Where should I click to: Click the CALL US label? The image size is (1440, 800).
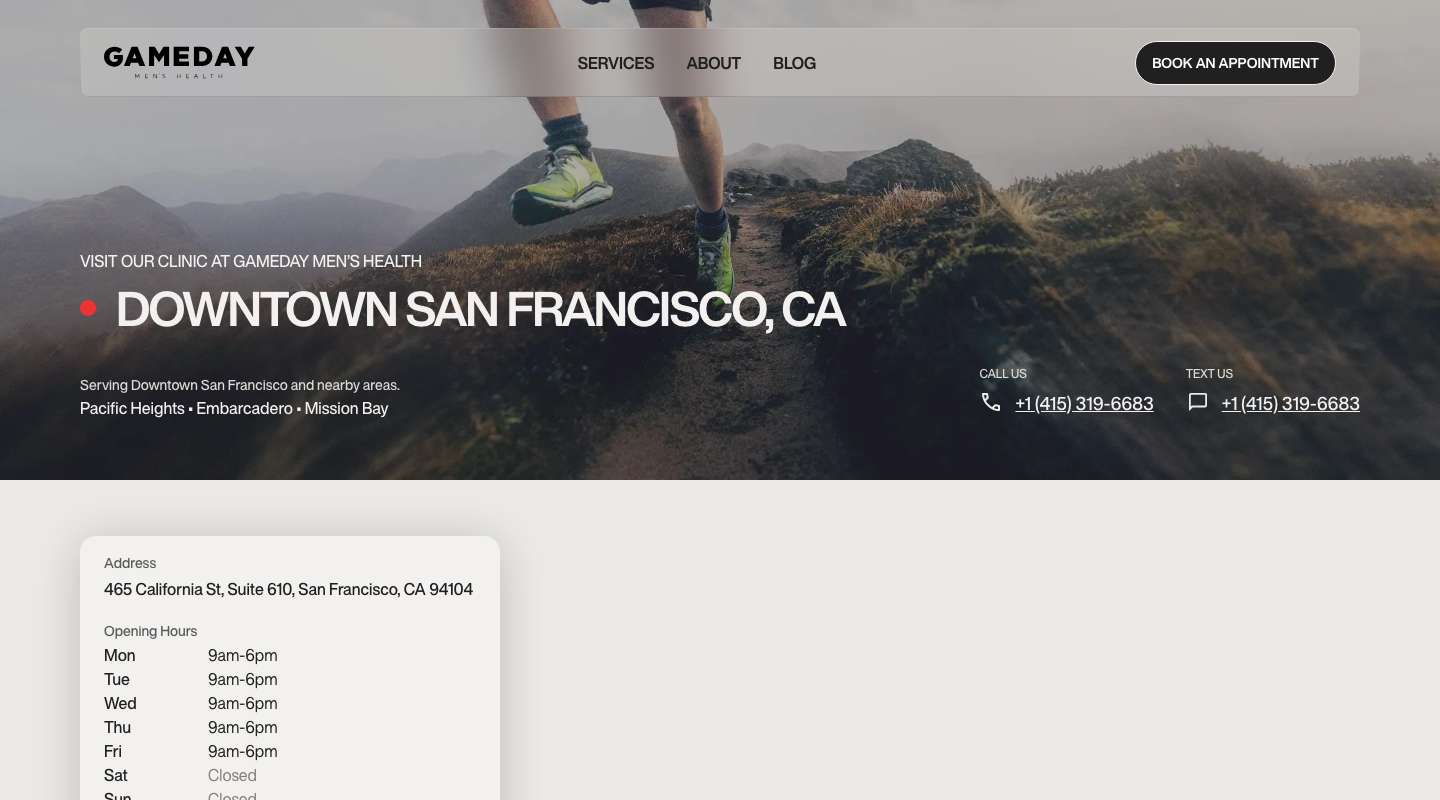click(1003, 374)
